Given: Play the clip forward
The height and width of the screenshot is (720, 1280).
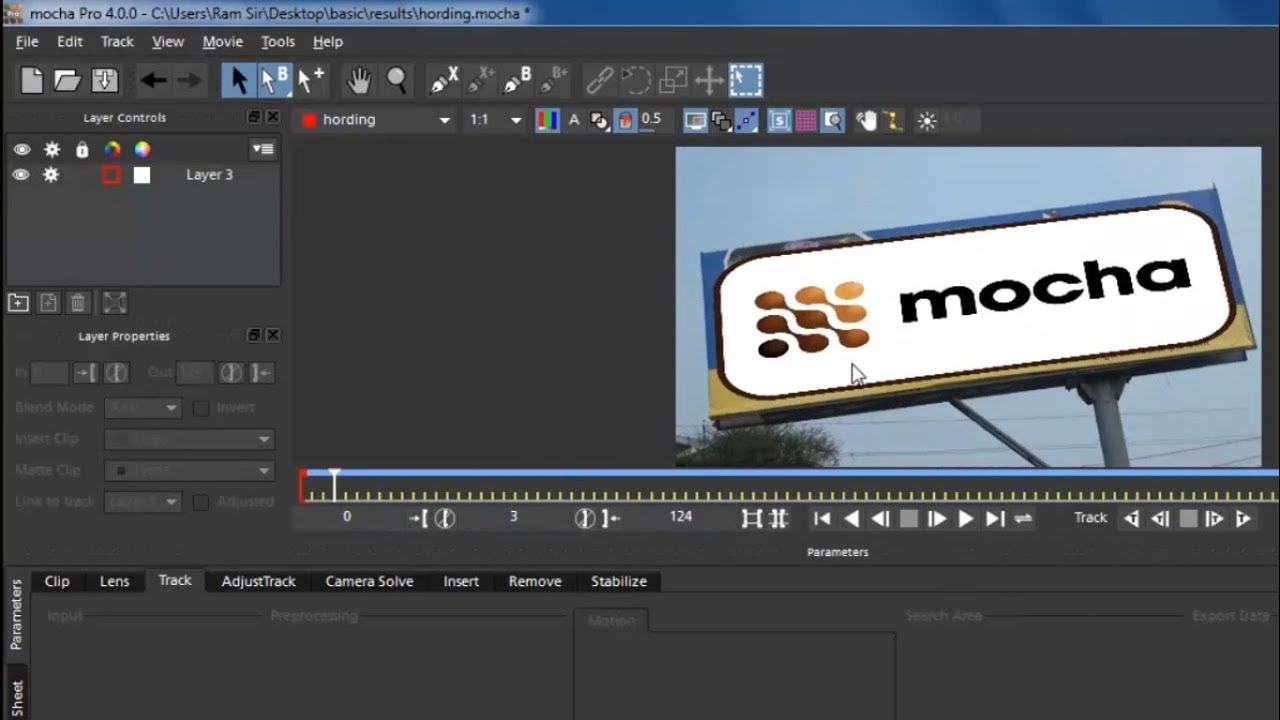Looking at the screenshot, I should click(x=966, y=518).
